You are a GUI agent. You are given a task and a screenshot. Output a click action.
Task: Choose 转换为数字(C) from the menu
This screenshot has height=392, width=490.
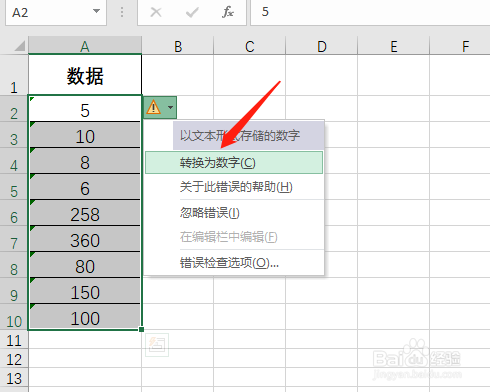coord(234,163)
